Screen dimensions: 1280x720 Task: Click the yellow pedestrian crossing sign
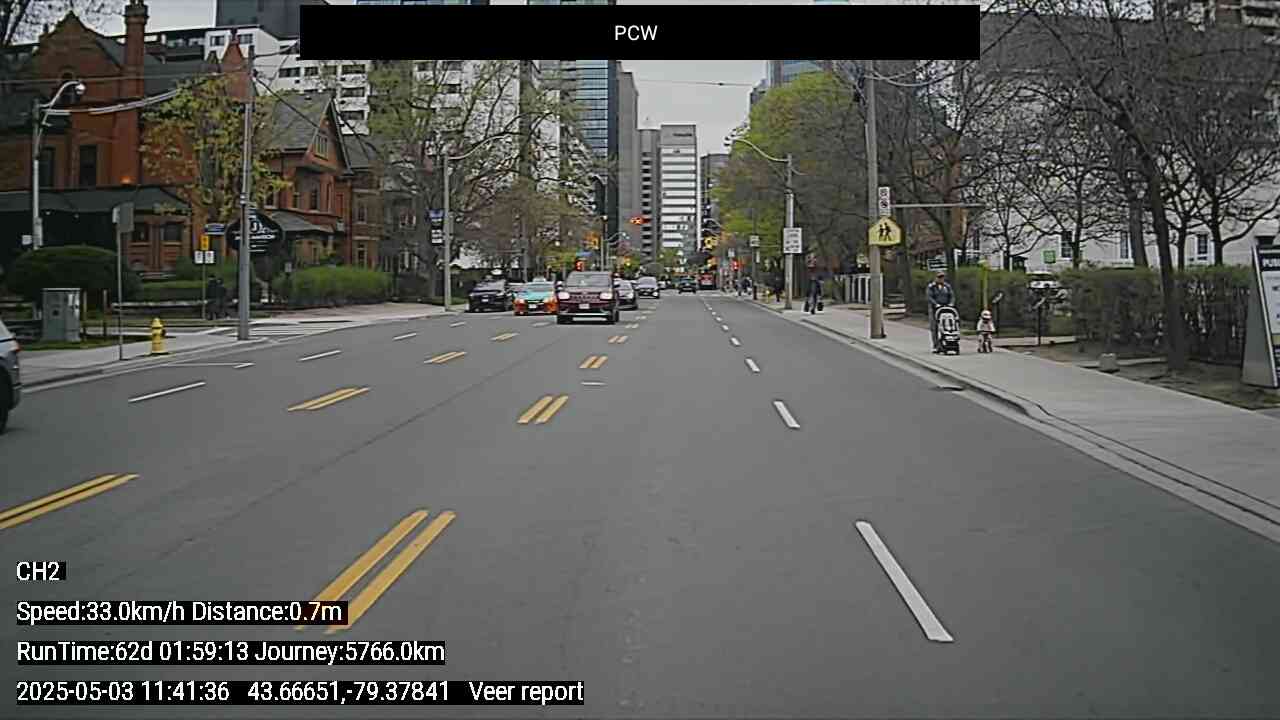tap(884, 232)
